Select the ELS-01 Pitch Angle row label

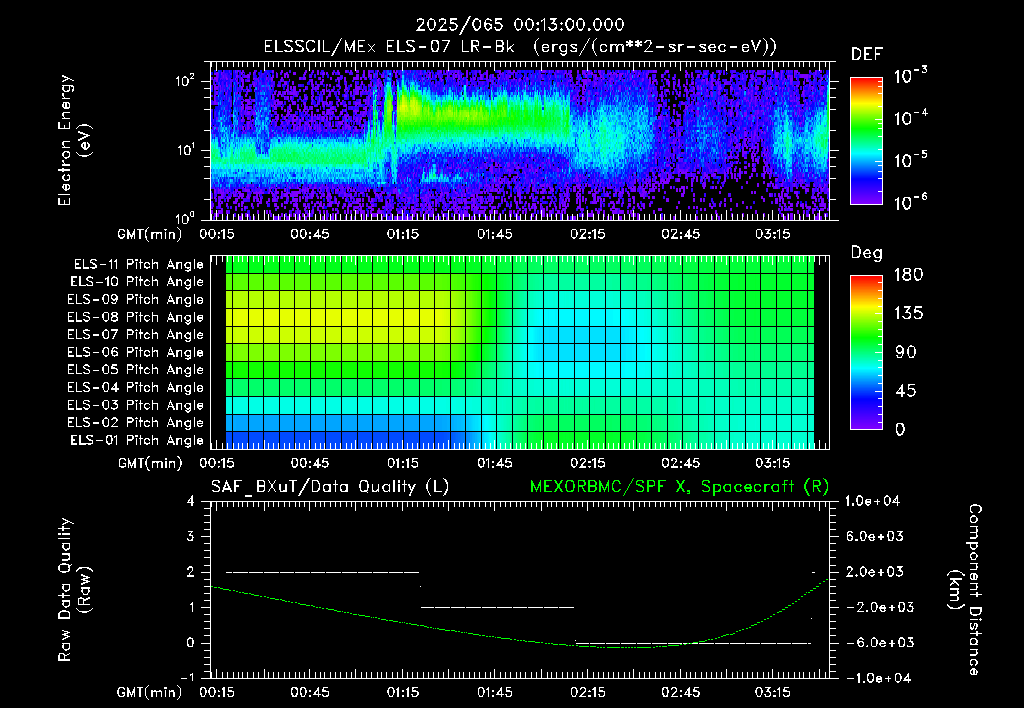[x=136, y=440]
